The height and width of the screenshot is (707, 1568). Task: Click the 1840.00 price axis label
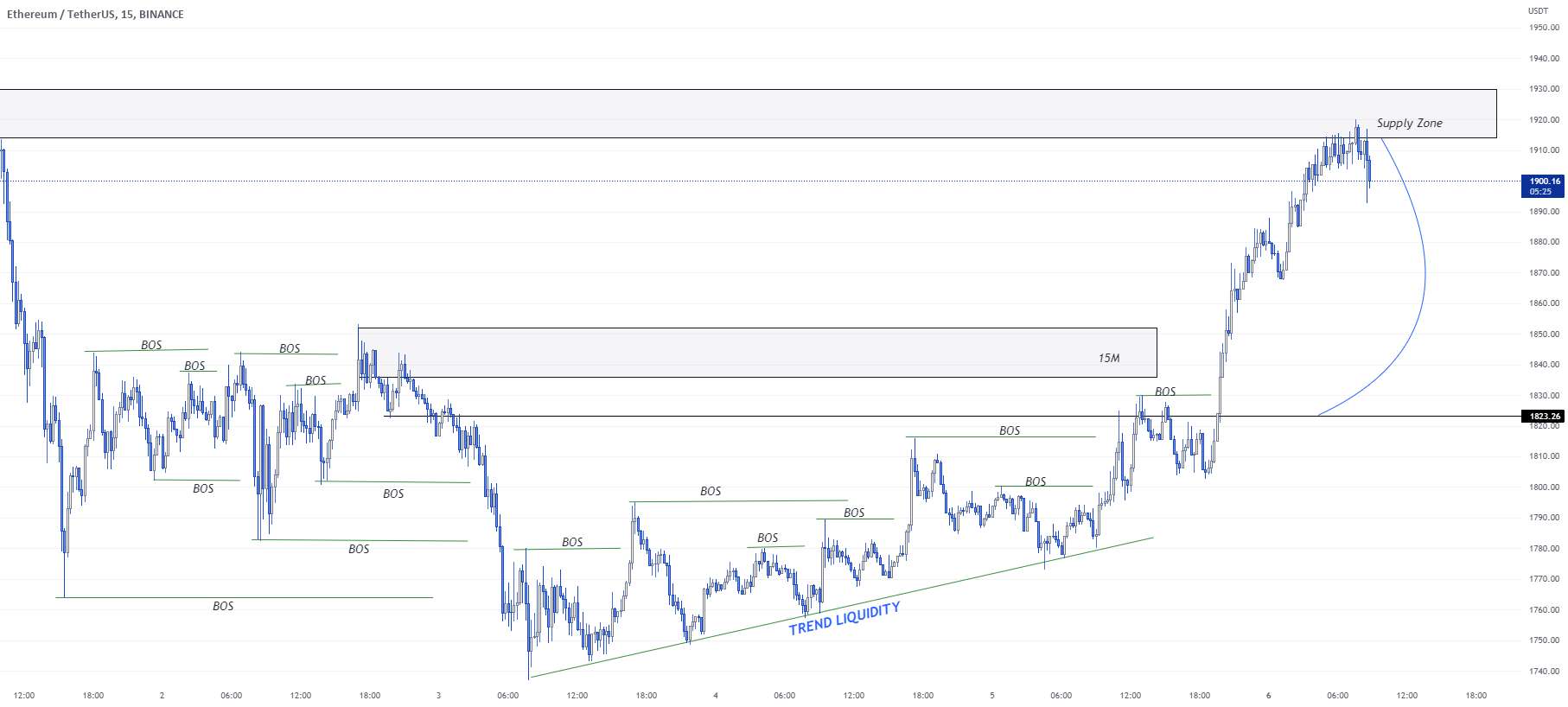[x=1544, y=365]
